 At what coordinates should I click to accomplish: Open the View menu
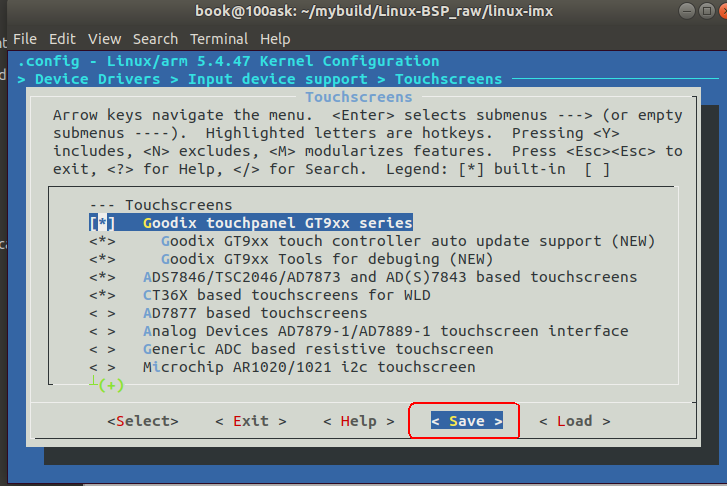[104, 39]
